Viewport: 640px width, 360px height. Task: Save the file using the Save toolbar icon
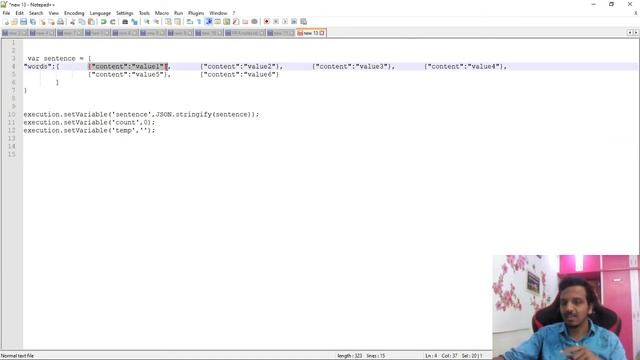point(23,22)
